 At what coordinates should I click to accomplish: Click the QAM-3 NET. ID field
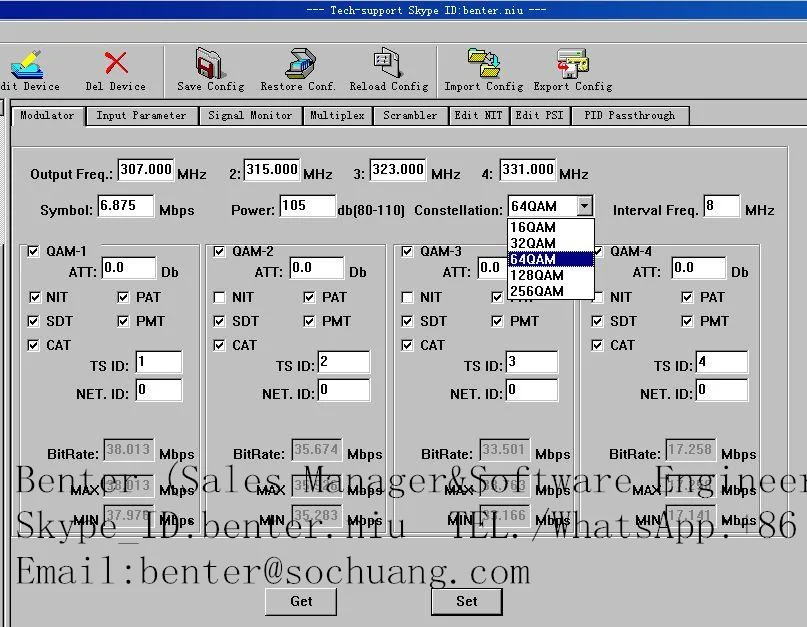coord(532,390)
